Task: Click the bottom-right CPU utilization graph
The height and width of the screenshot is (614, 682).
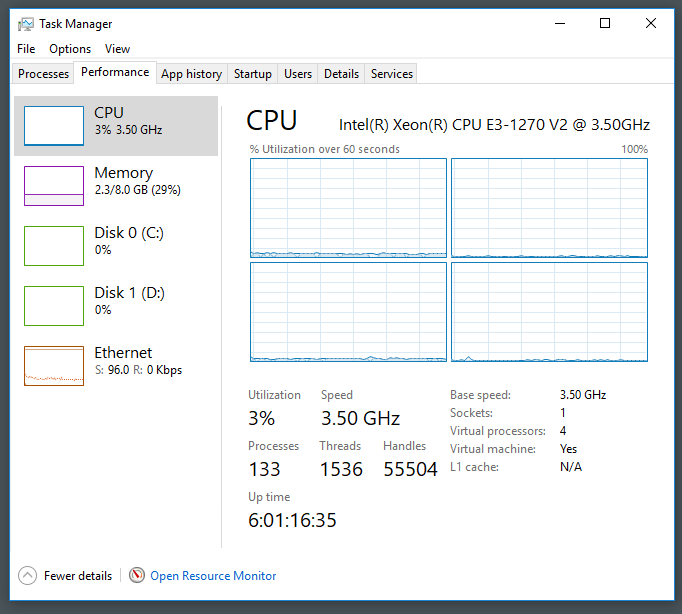Action: tap(549, 312)
